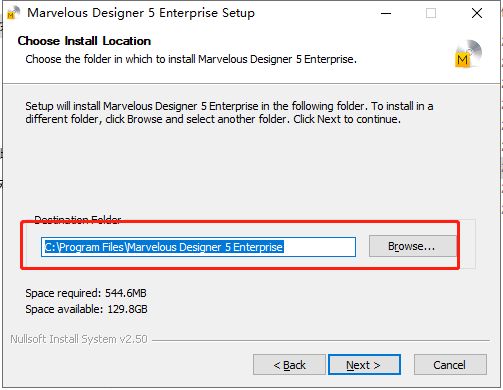Image resolution: width=503 pixels, height=390 pixels.
Task: Click the Space available: 129.8GB text
Action: (x=86, y=309)
